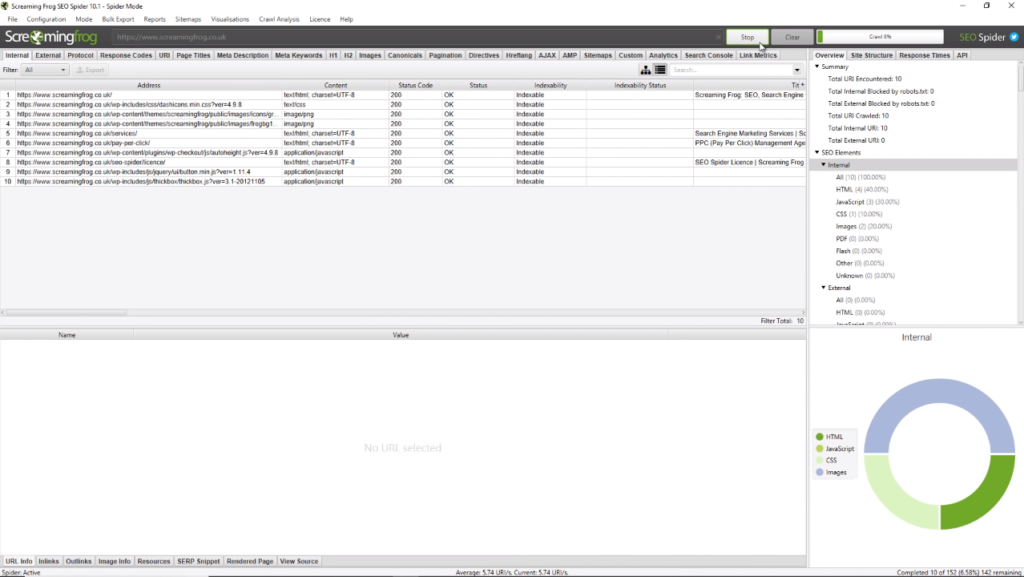Viewport: 1024px width, 577px height.
Task: Click the URL address input field
Action: pyautogui.click(x=415, y=37)
